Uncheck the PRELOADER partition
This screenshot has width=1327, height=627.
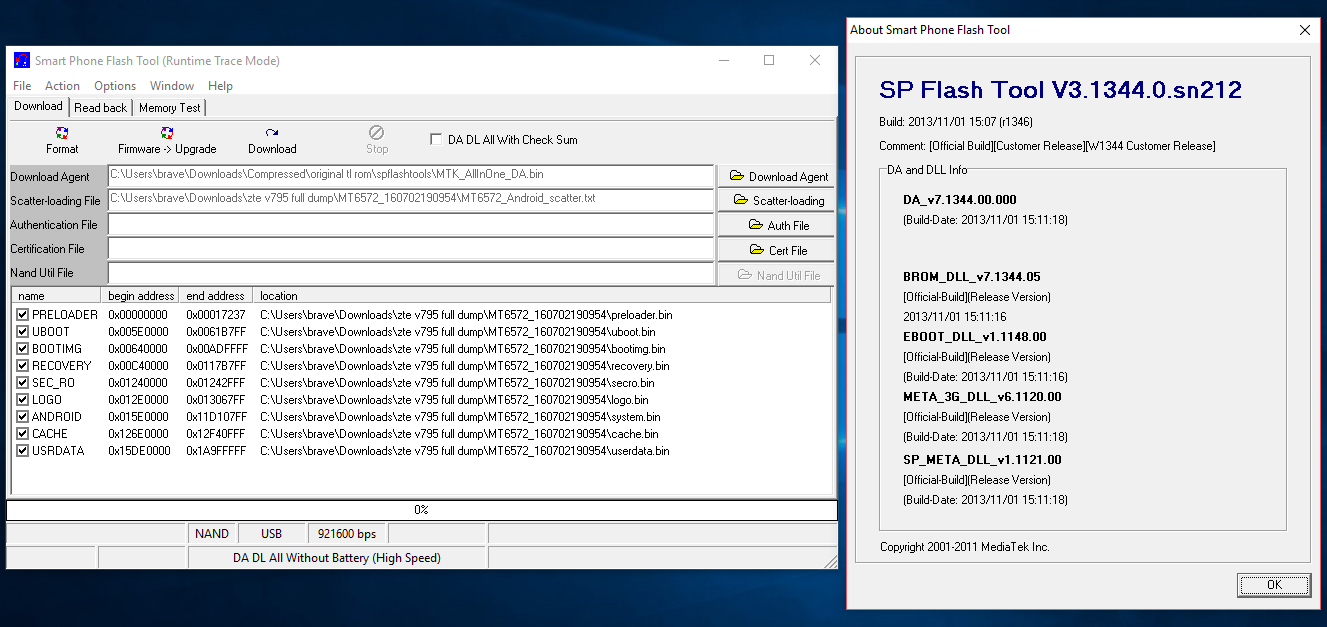[22, 314]
